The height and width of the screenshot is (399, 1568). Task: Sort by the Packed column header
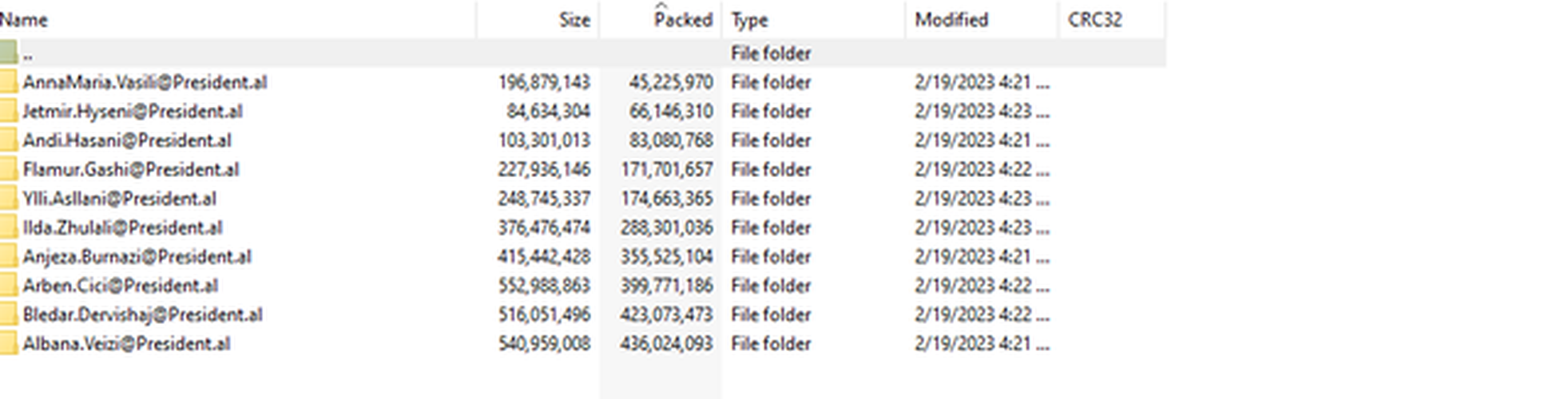(x=661, y=19)
